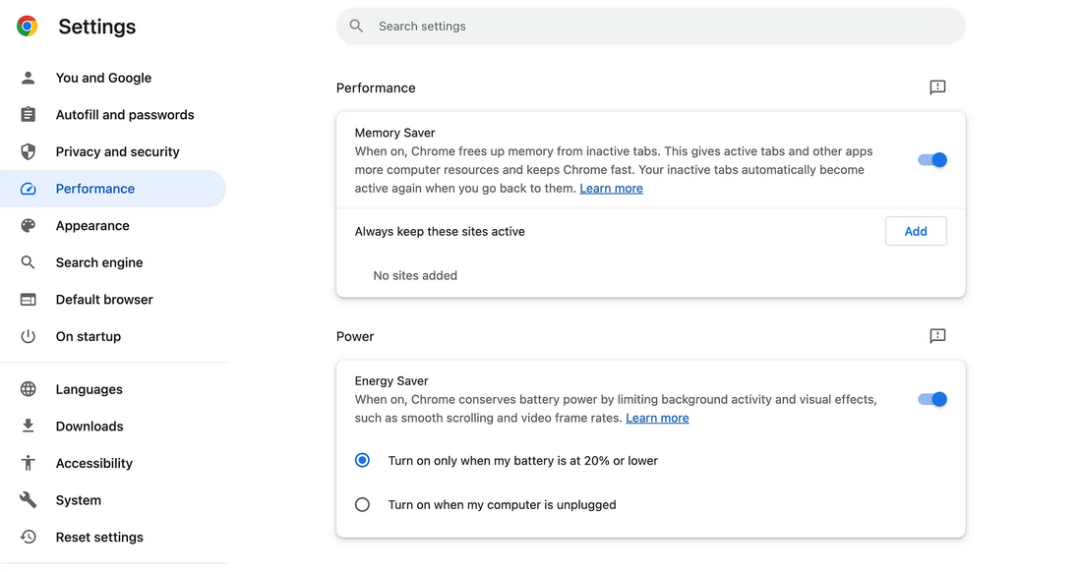The width and height of the screenshot is (1080, 572).
Task: Click the Appearance palette icon
Action: (x=28, y=226)
